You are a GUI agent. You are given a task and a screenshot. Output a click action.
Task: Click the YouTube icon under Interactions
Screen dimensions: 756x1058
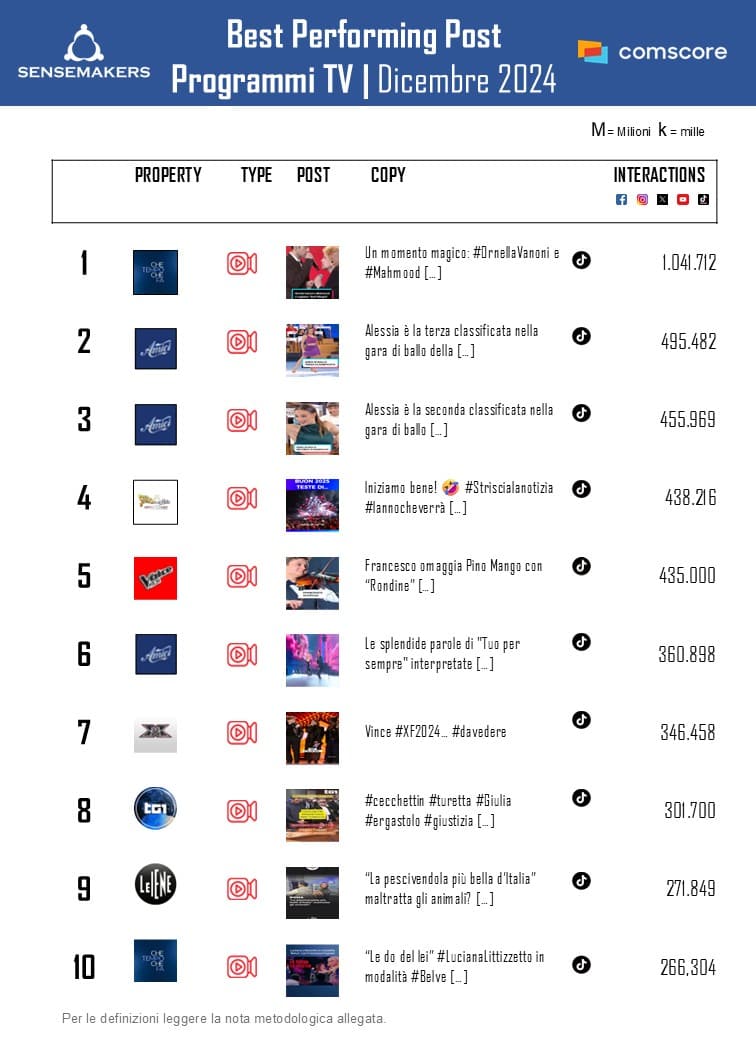pyautogui.click(x=683, y=199)
